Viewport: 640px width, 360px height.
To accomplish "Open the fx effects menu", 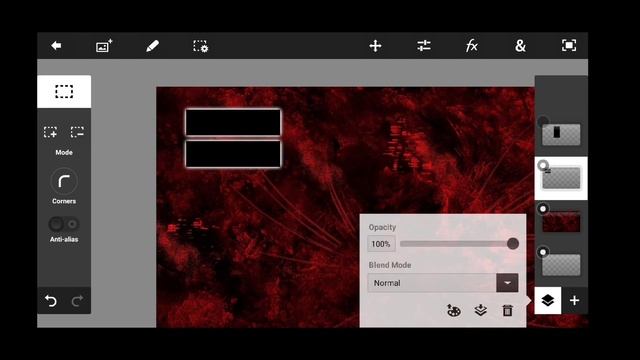I will (x=471, y=45).
